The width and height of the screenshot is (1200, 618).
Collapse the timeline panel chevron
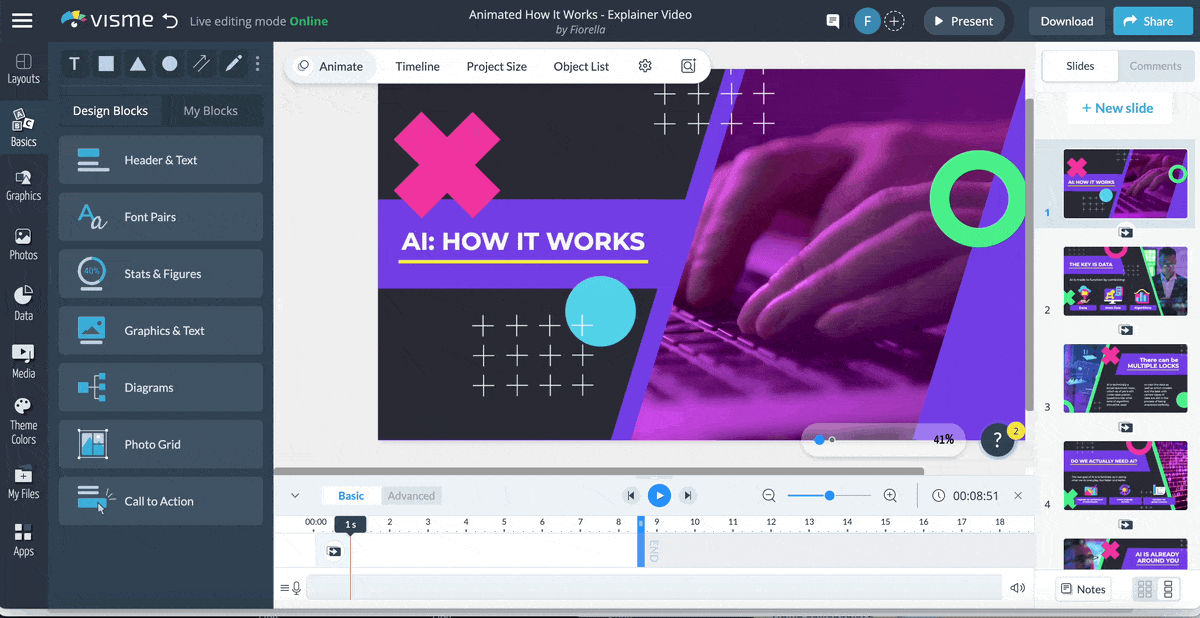pyautogui.click(x=295, y=496)
